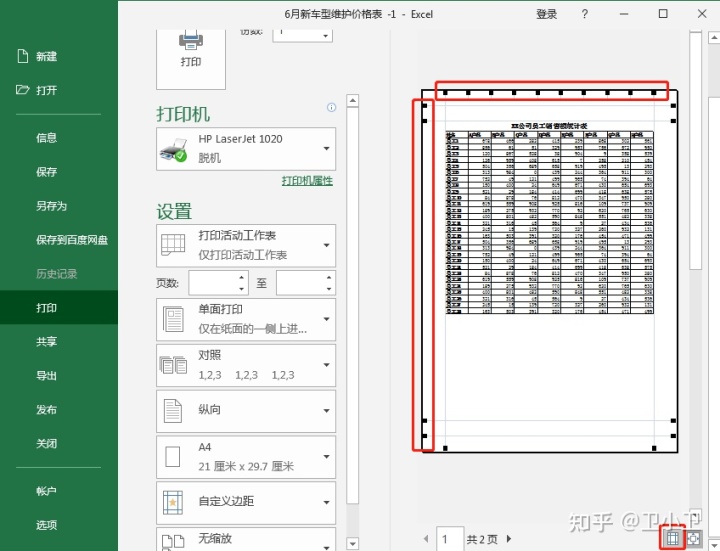The width and height of the screenshot is (720, 551).
Task: Expand the custom margins dropdown
Action: 326,502
